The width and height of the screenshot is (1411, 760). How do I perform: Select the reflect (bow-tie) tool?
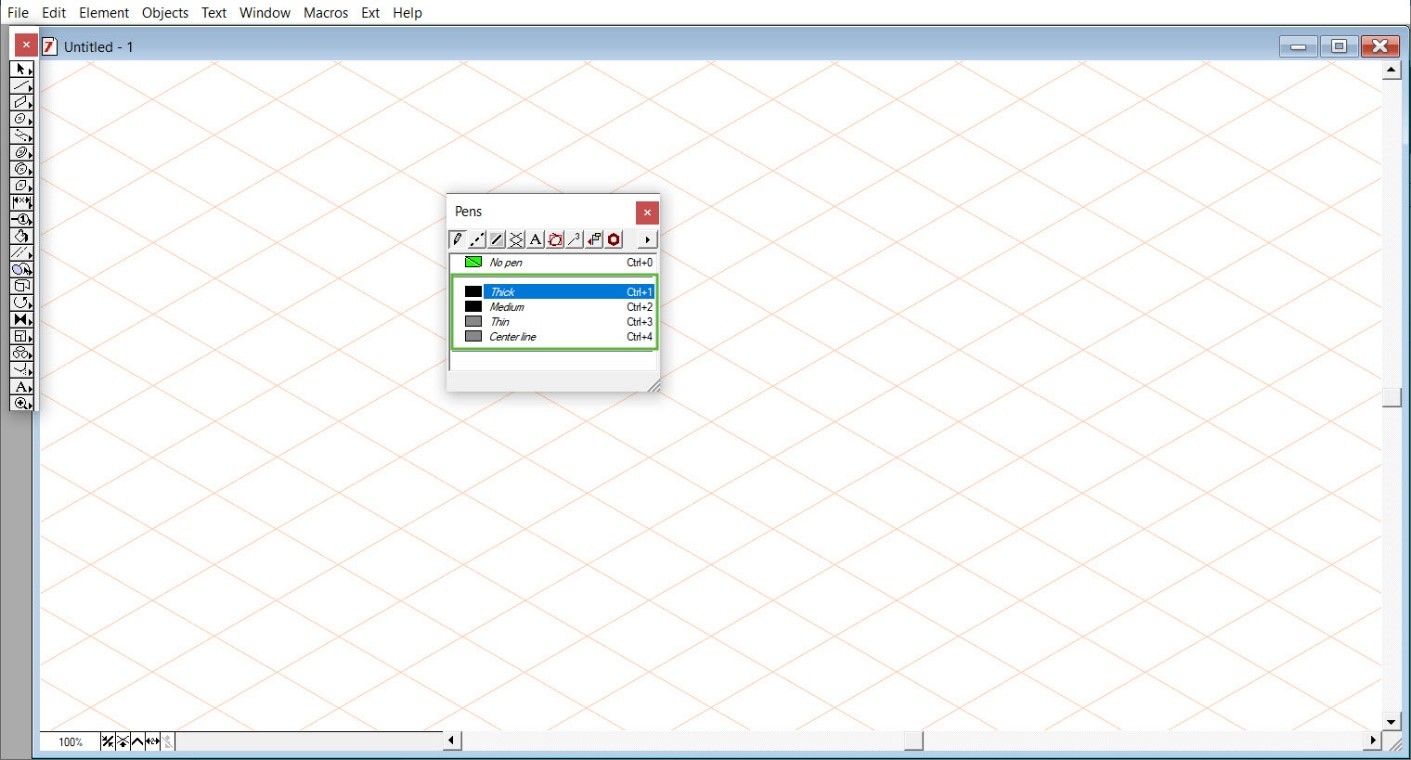point(22,320)
